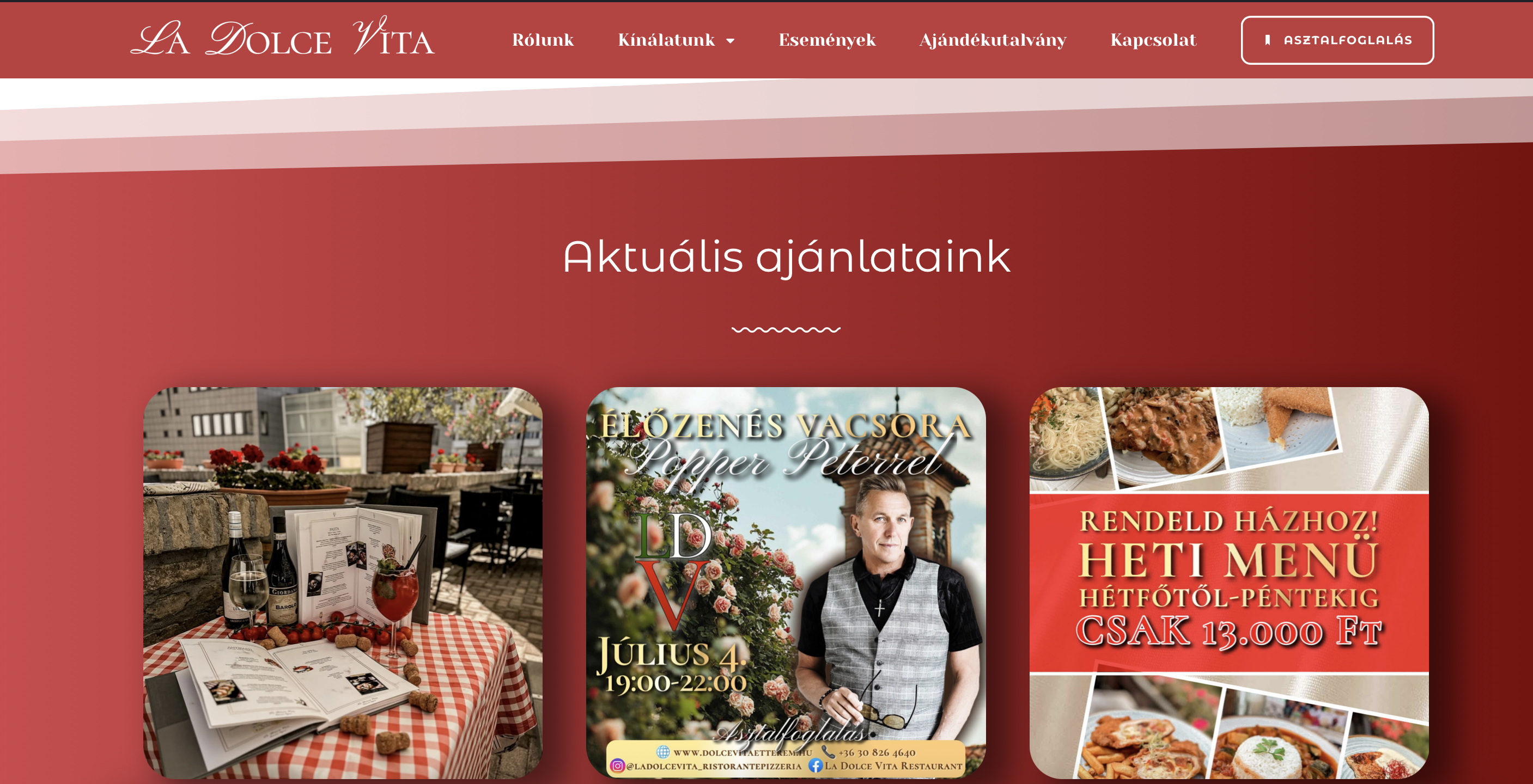Open the Kínálatunk menu
The image size is (1533, 784).
pos(666,40)
